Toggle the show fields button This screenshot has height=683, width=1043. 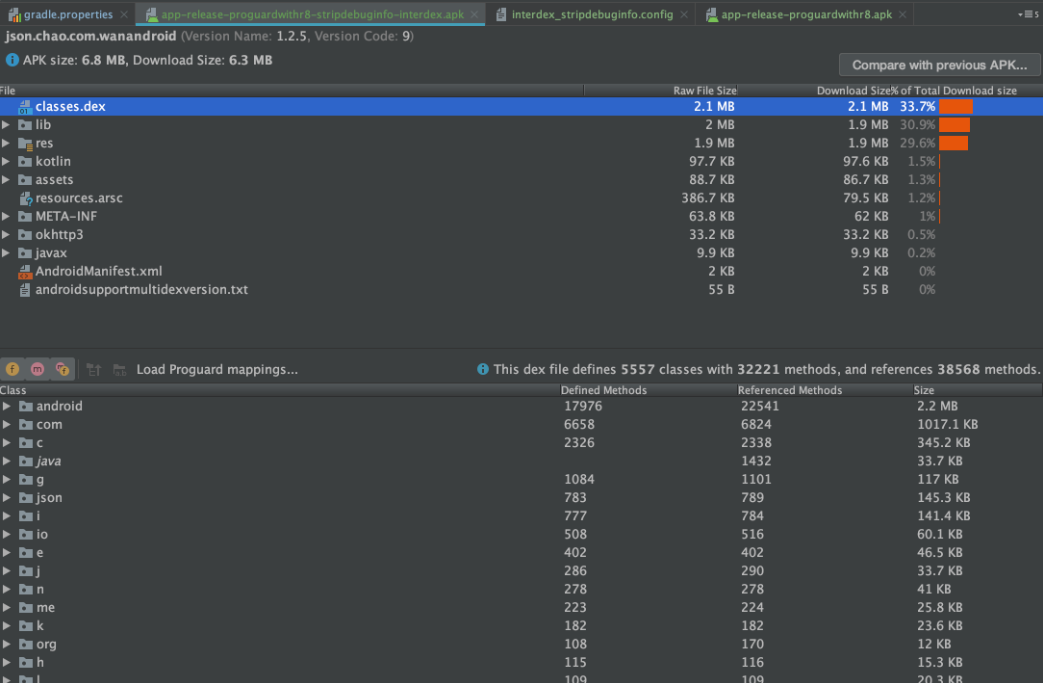[x=12, y=369]
